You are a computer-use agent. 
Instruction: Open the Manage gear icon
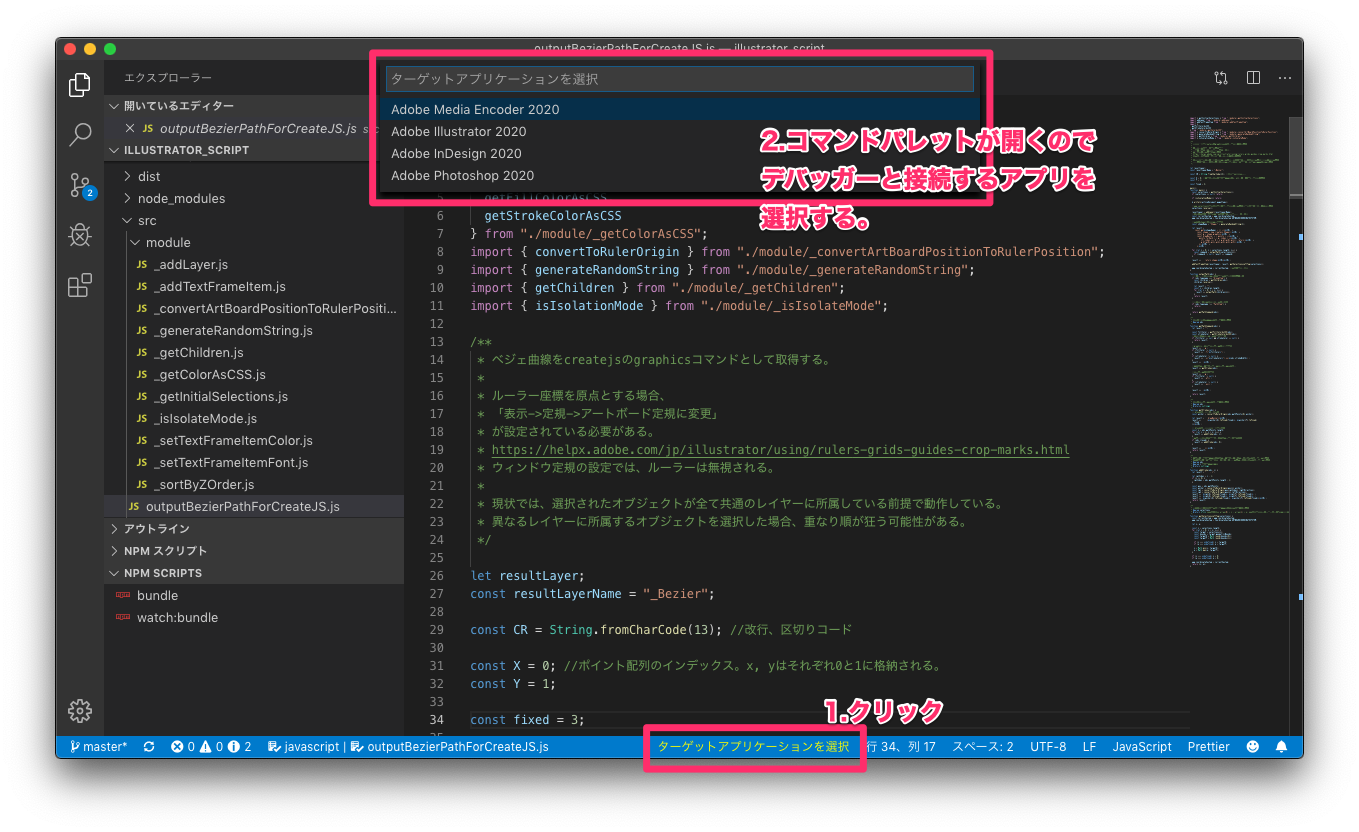80,711
